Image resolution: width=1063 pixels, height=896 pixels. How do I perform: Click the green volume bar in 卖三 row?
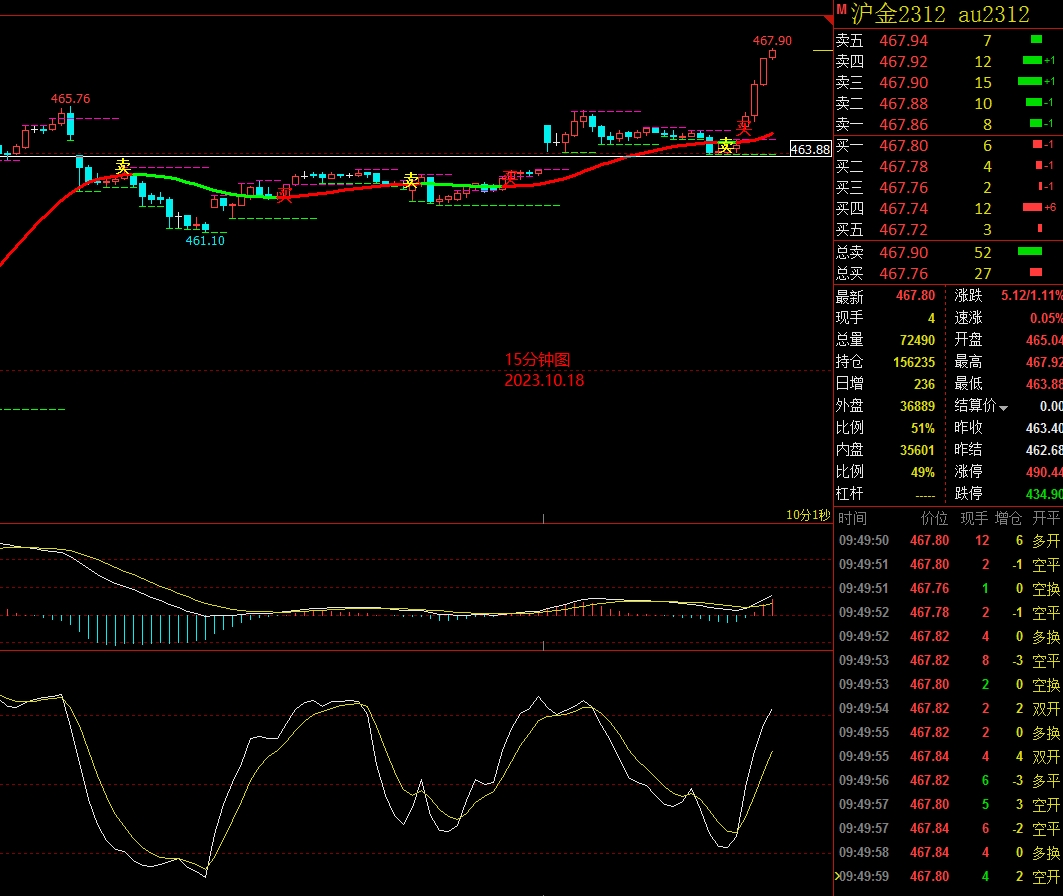point(1029,82)
